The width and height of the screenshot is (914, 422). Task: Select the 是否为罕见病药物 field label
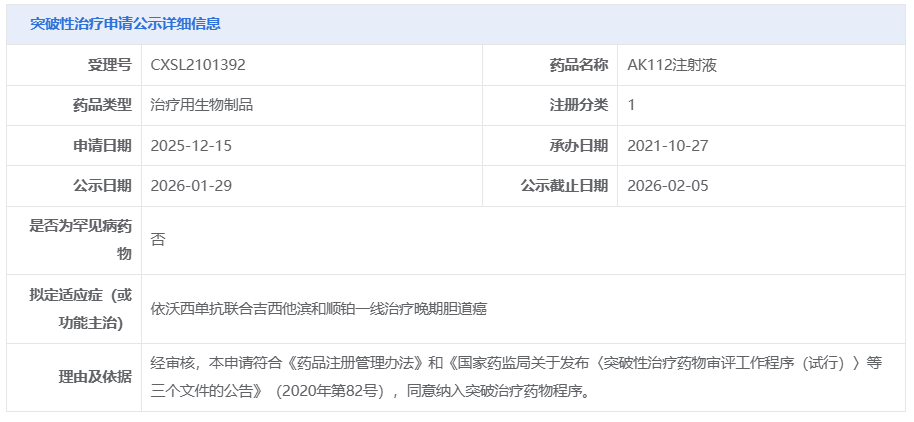(82, 240)
